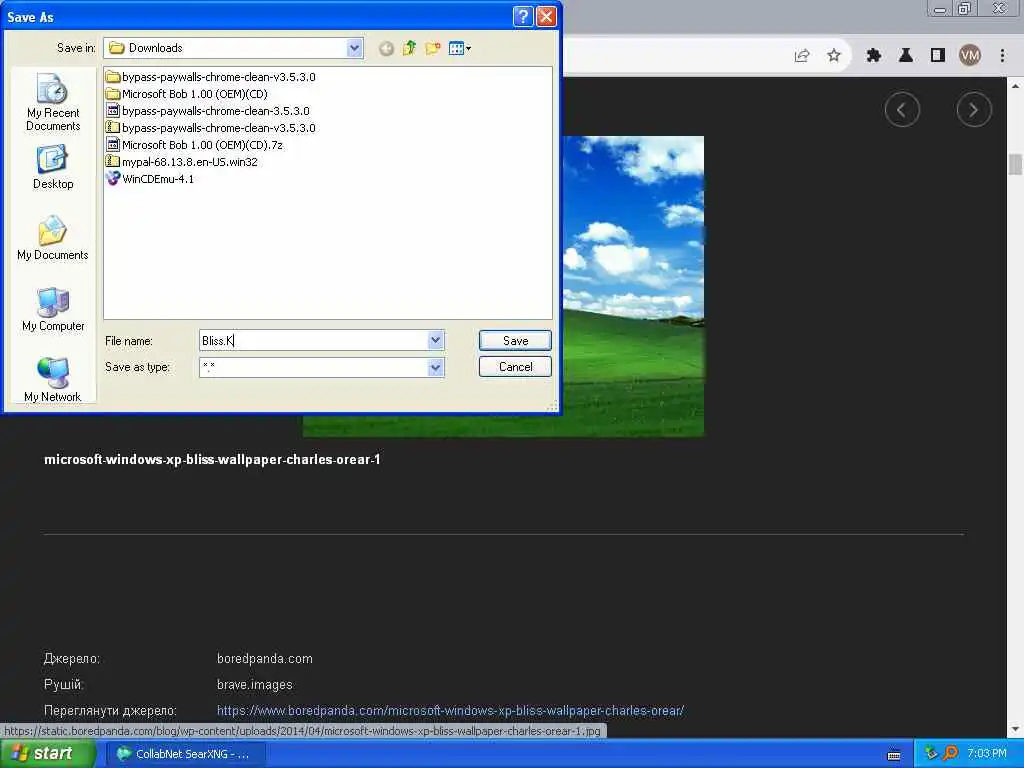Open the browser Extensions puzzle icon
Viewport: 1024px width, 768px height.
(874, 56)
